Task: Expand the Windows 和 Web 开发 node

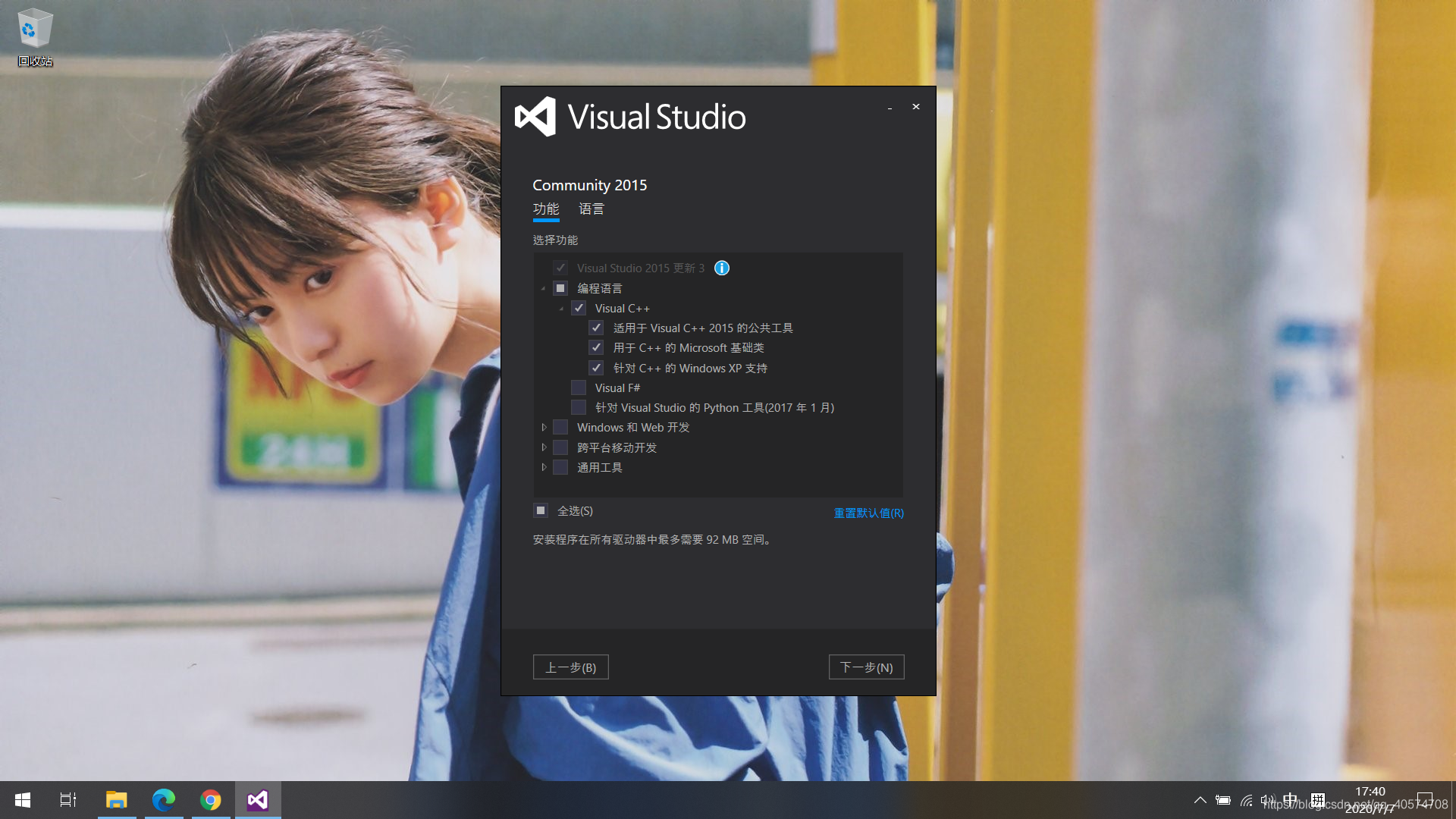Action: point(544,428)
